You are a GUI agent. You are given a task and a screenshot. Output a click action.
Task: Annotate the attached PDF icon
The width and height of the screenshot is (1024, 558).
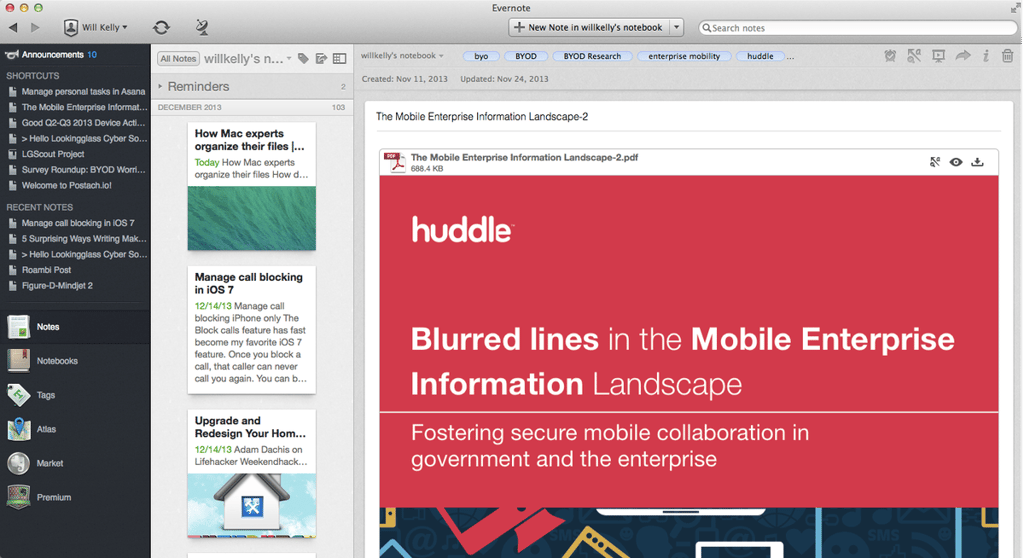click(935, 162)
